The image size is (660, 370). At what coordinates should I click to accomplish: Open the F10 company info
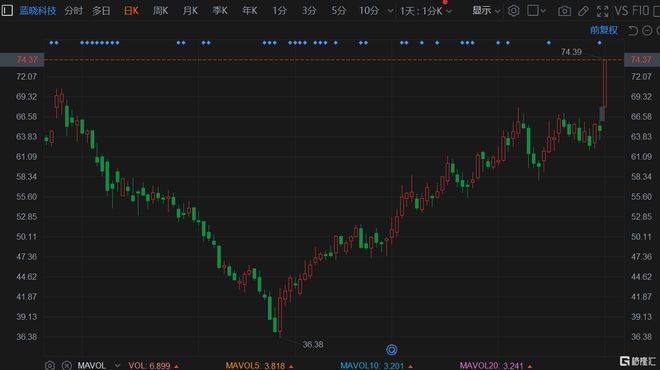tap(641, 11)
